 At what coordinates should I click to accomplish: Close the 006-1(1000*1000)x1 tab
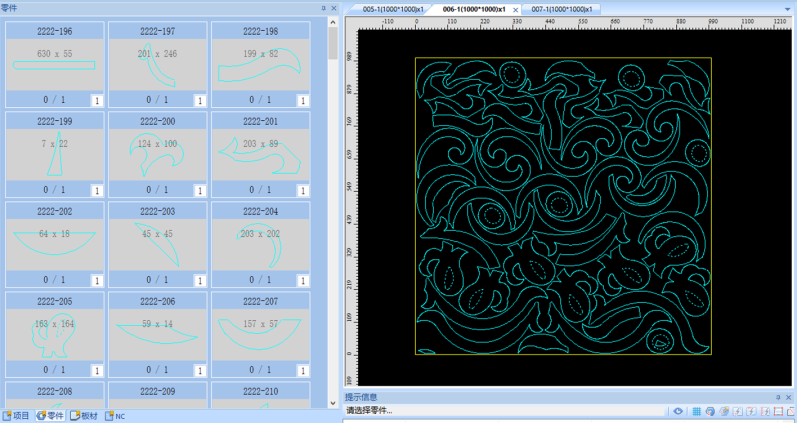click(515, 10)
